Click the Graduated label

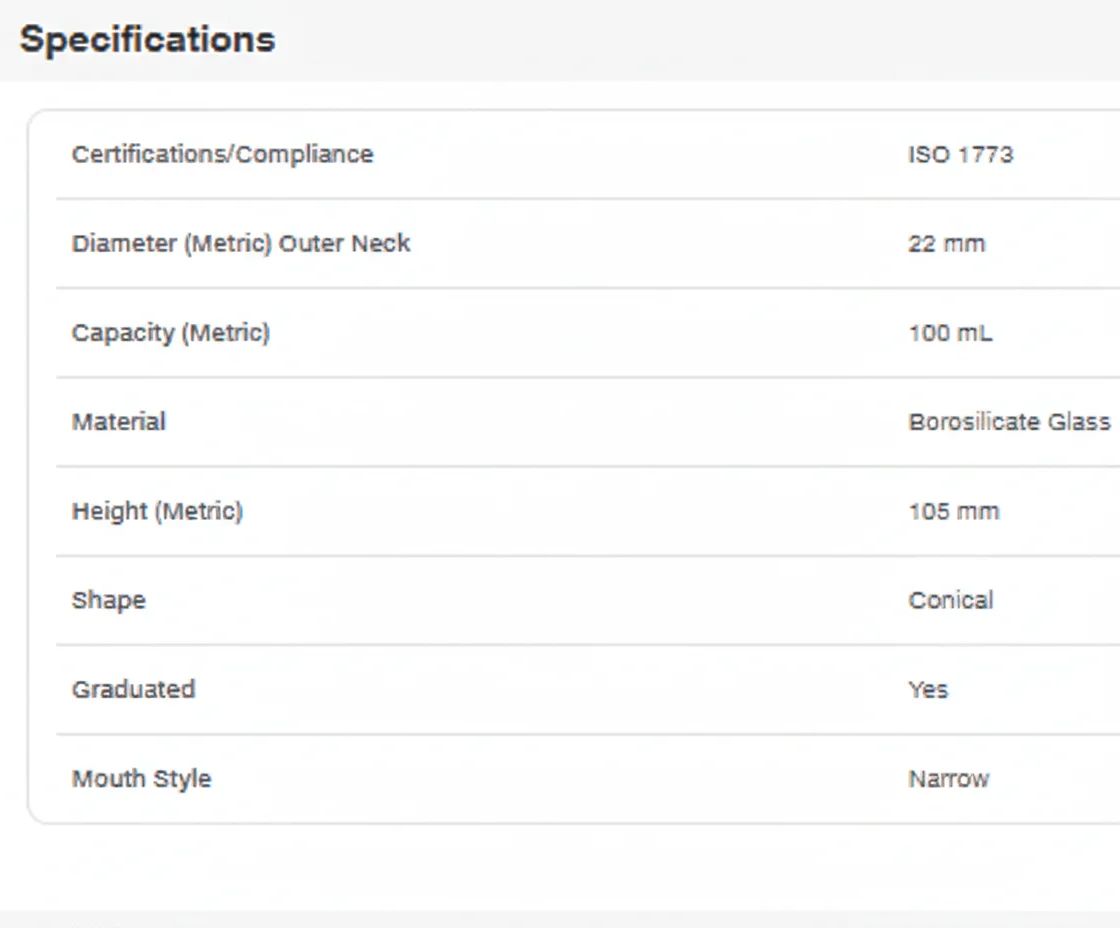133,690
